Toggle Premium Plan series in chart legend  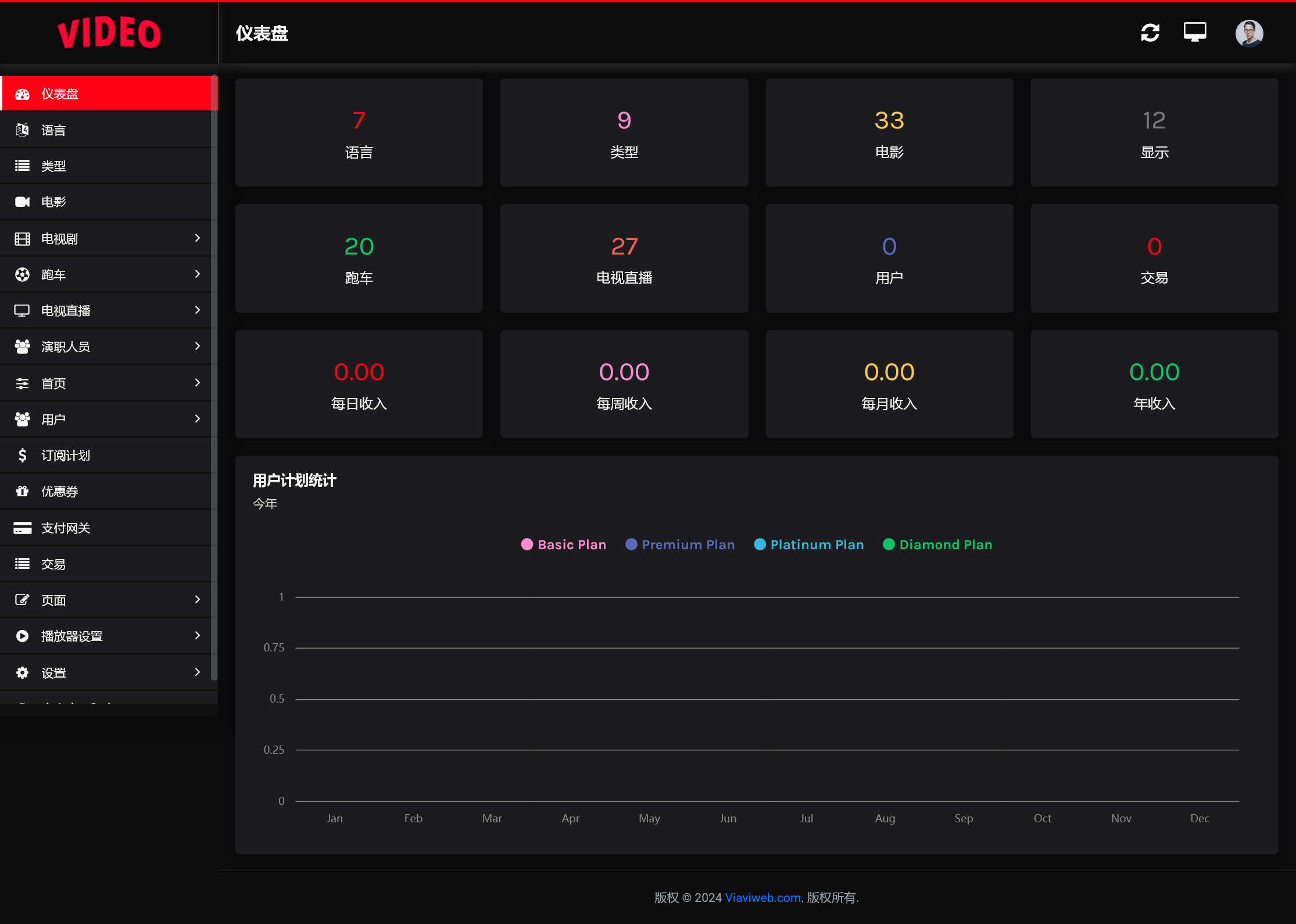coord(688,545)
